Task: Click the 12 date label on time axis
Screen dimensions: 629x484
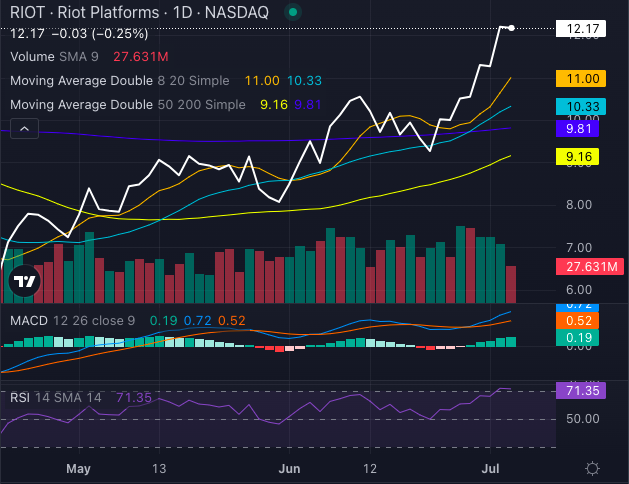Action: coord(370,468)
